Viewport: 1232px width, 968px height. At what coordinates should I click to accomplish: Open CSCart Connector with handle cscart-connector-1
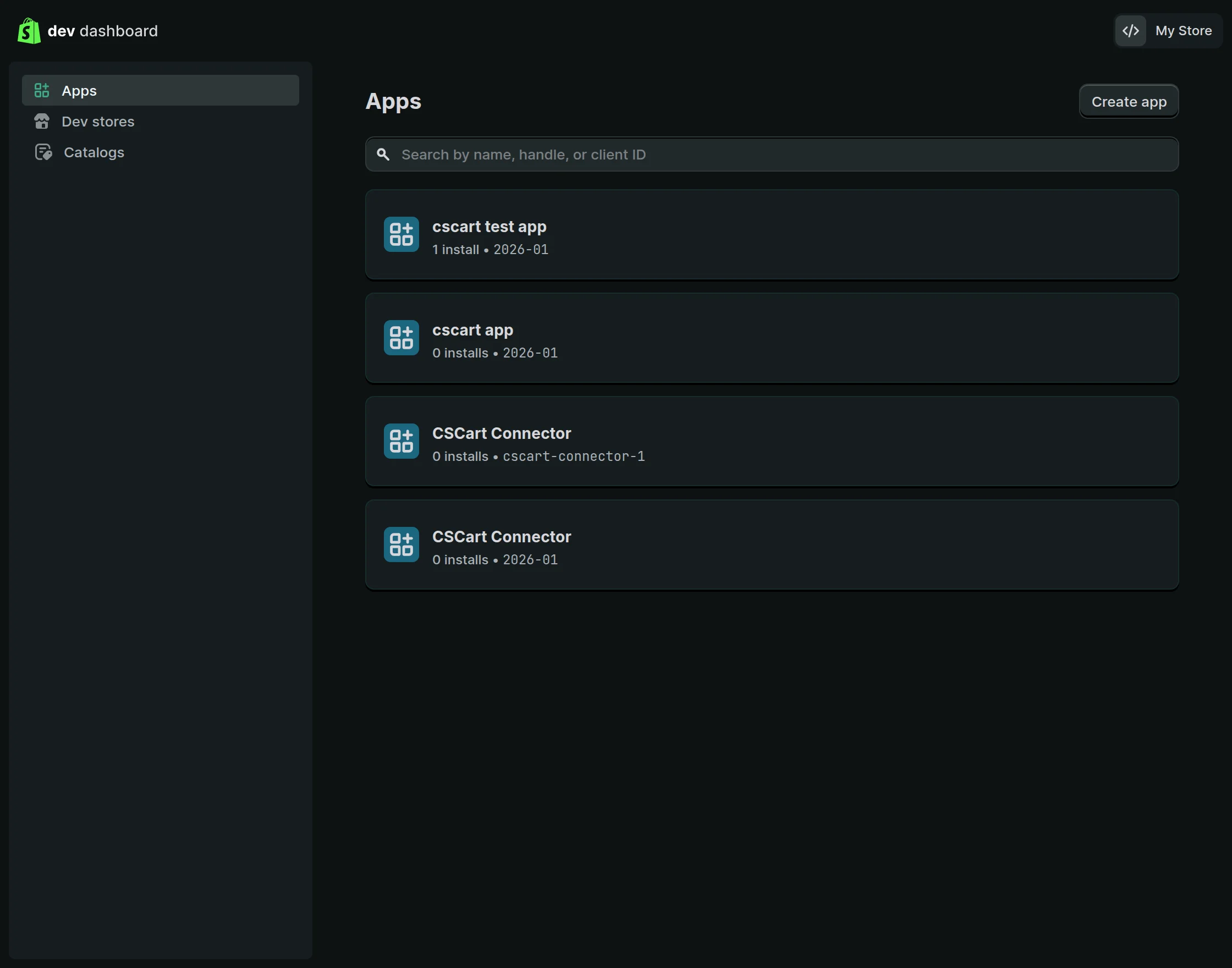502,433
